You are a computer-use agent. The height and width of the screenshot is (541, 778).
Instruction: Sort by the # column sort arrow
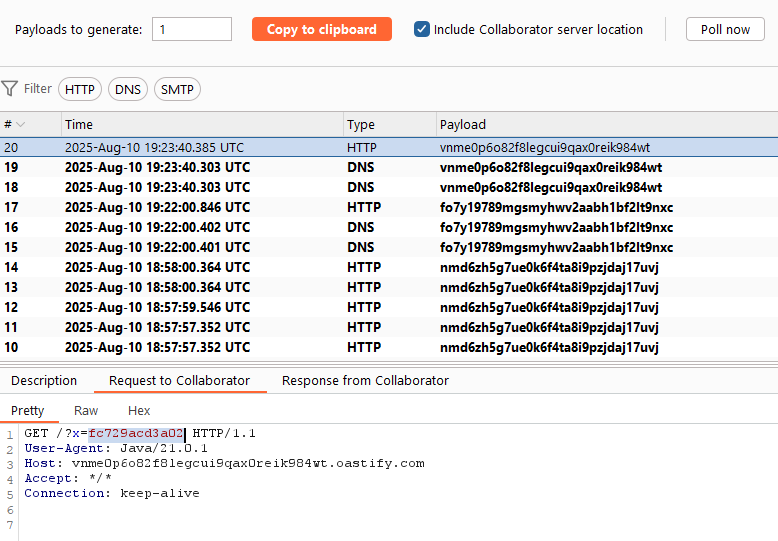tap(21, 125)
